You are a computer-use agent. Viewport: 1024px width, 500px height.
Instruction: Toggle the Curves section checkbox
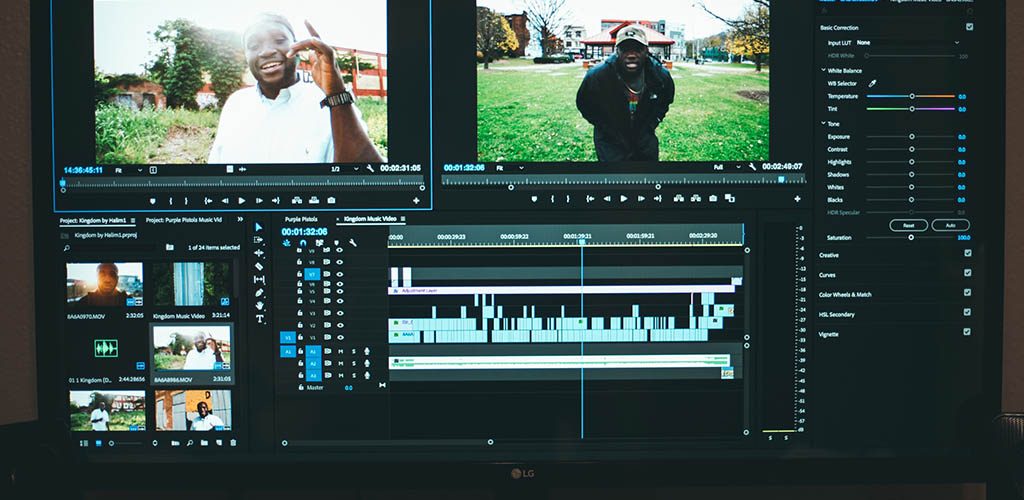(x=967, y=274)
